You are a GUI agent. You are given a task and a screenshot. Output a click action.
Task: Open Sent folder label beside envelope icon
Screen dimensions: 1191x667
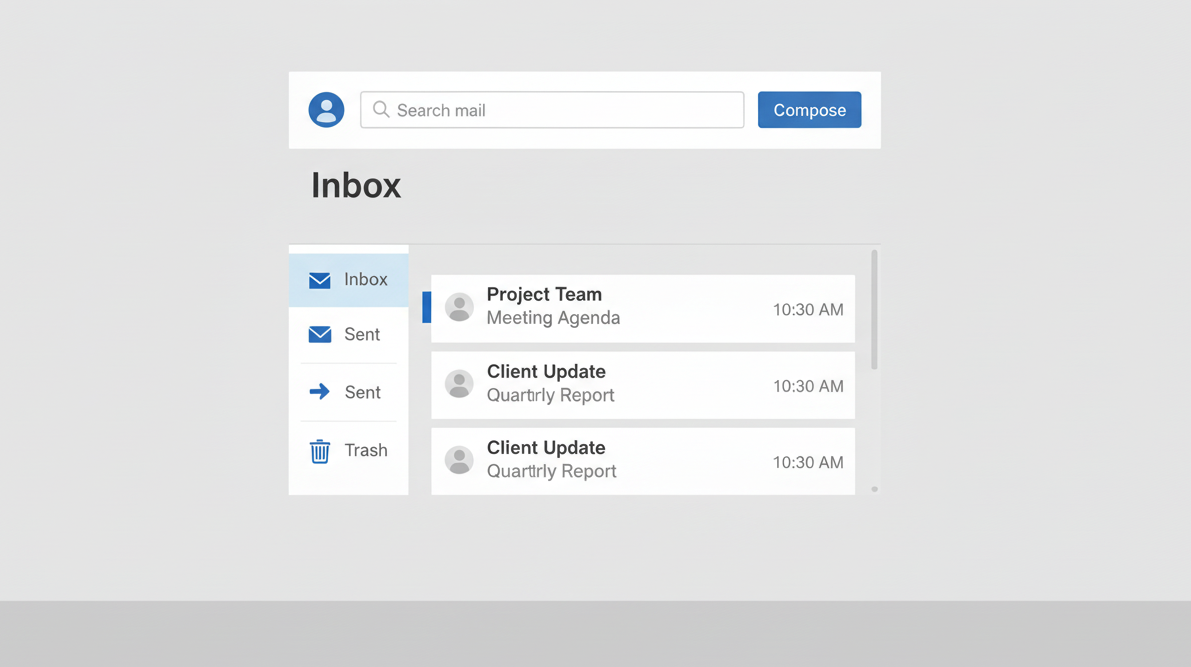click(x=362, y=334)
